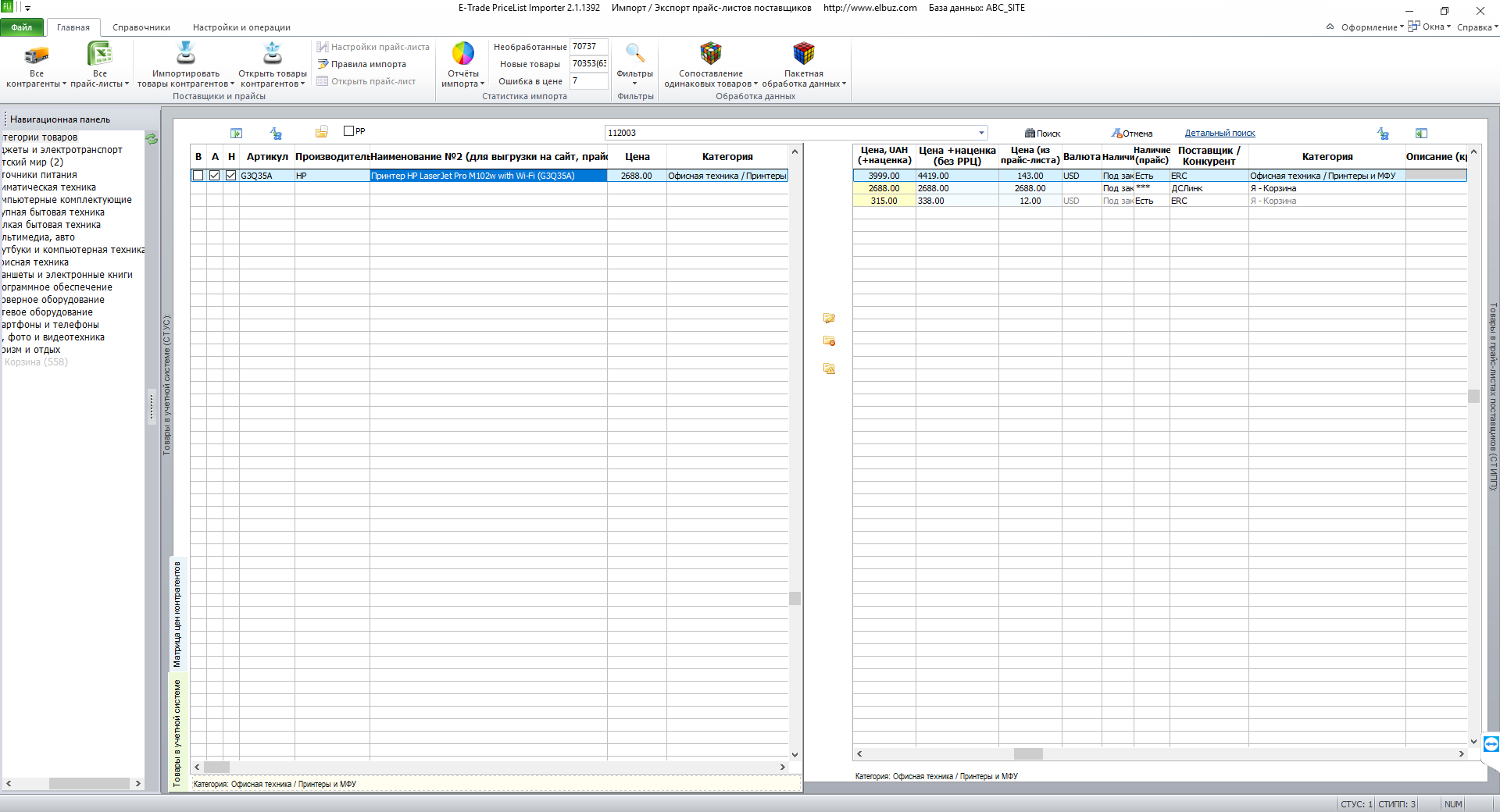Screen dimensions: 1500x812
Task: Switch to Настройки и операции tab
Action: [241, 27]
